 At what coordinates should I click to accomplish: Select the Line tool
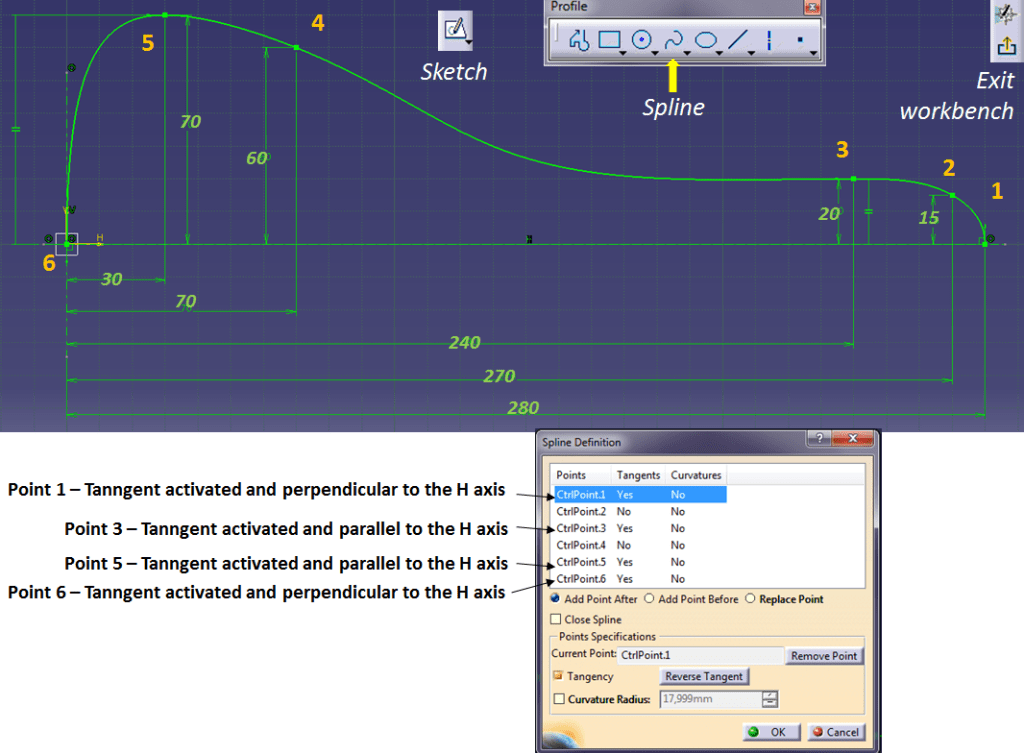tap(738, 40)
